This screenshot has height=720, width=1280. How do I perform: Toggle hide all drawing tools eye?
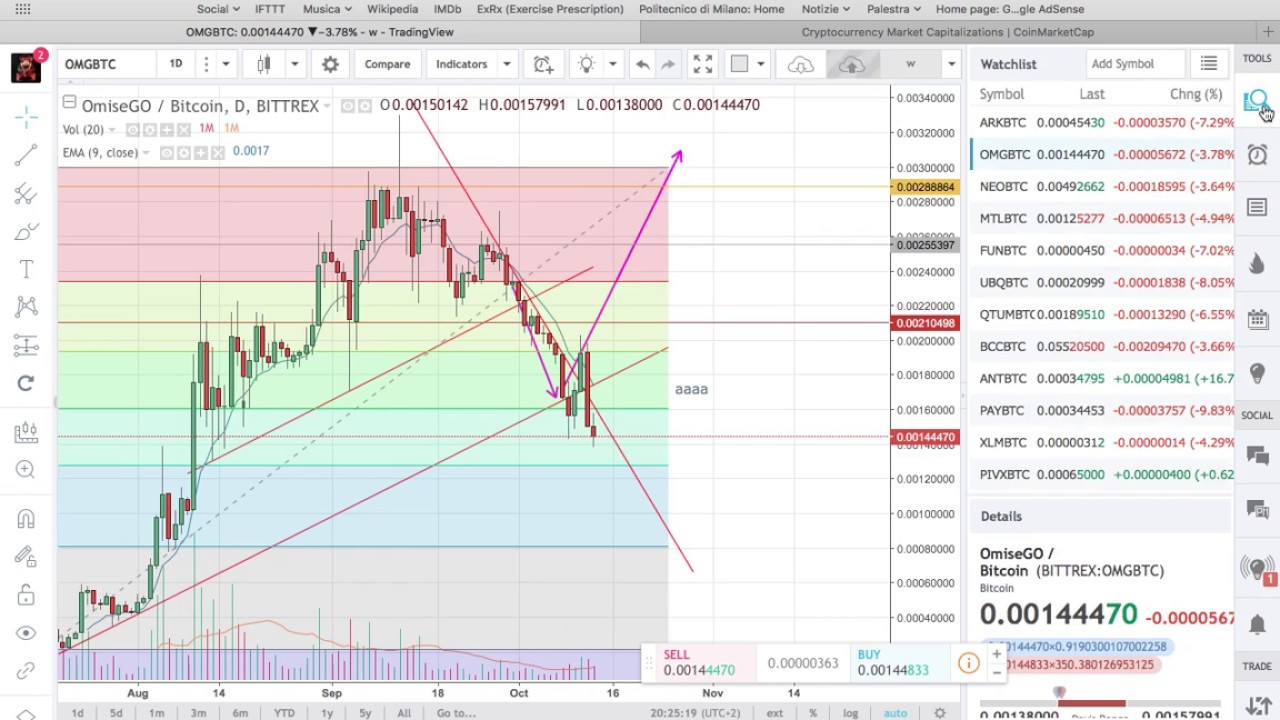[26, 633]
